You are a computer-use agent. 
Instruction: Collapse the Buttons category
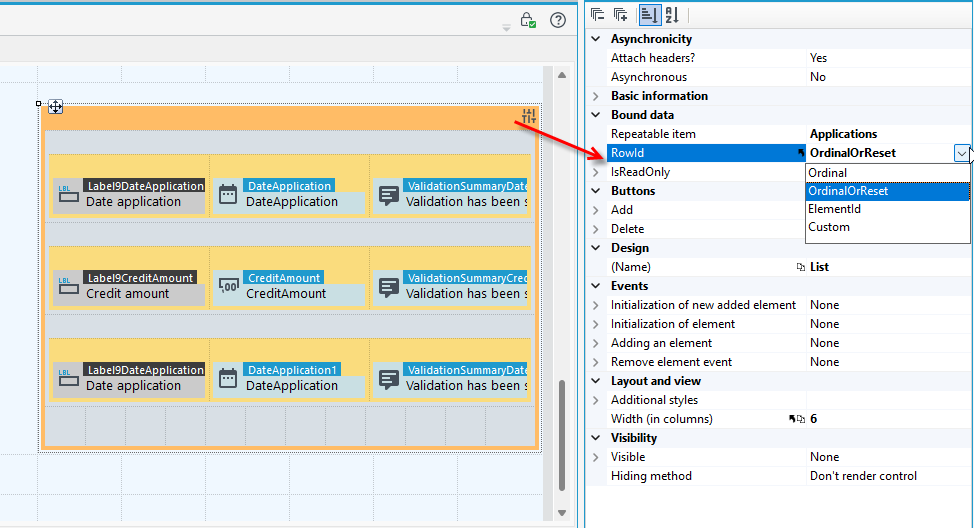point(596,191)
